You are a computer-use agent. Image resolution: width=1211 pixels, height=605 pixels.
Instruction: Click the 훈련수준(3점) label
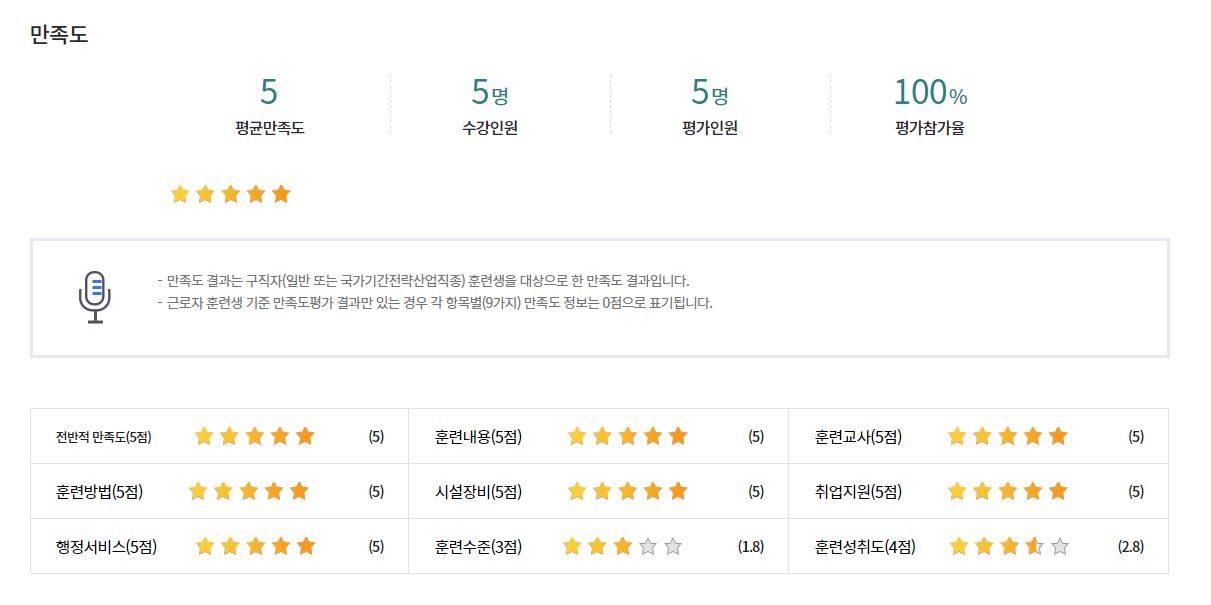click(x=478, y=547)
